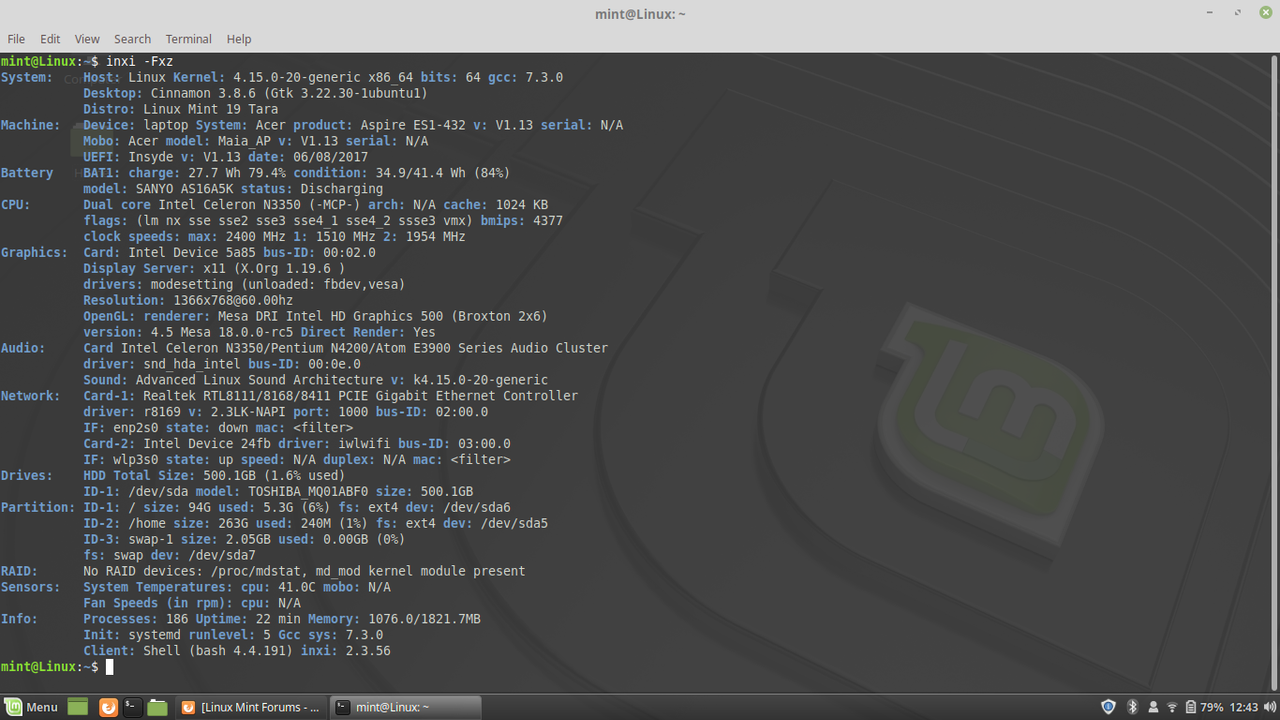Open the File menu

(x=16, y=39)
